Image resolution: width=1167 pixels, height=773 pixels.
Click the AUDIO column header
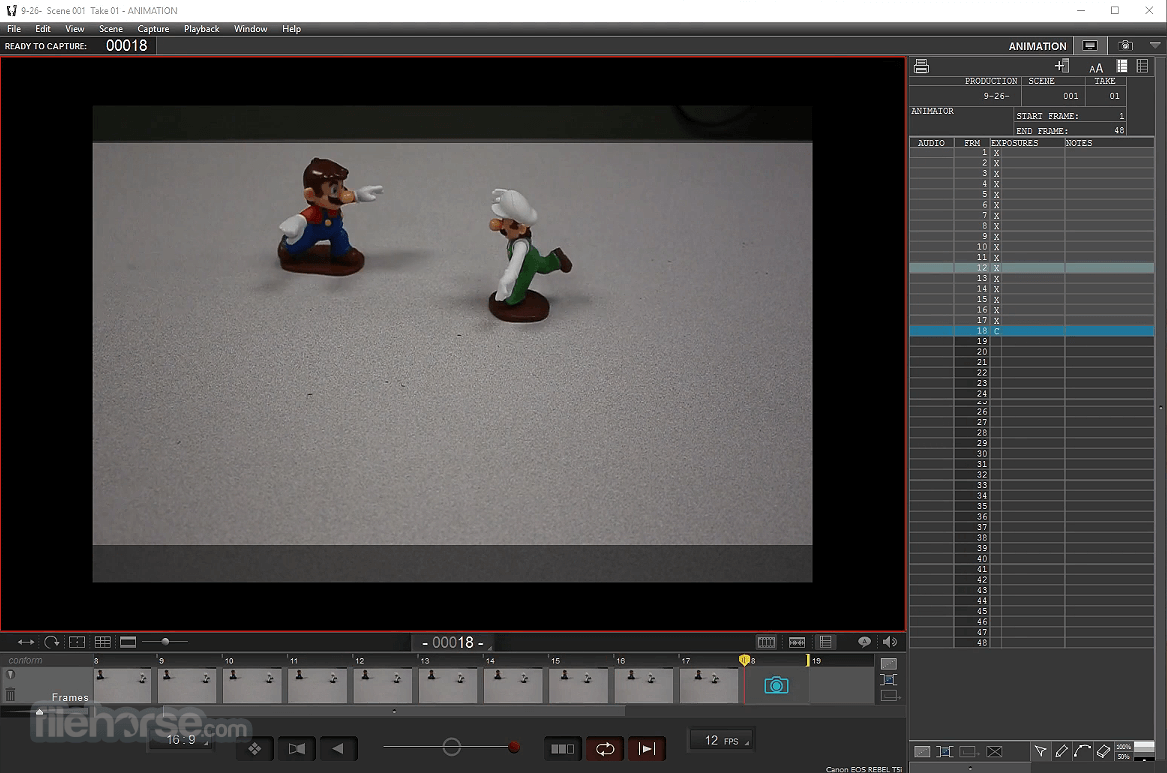click(931, 143)
